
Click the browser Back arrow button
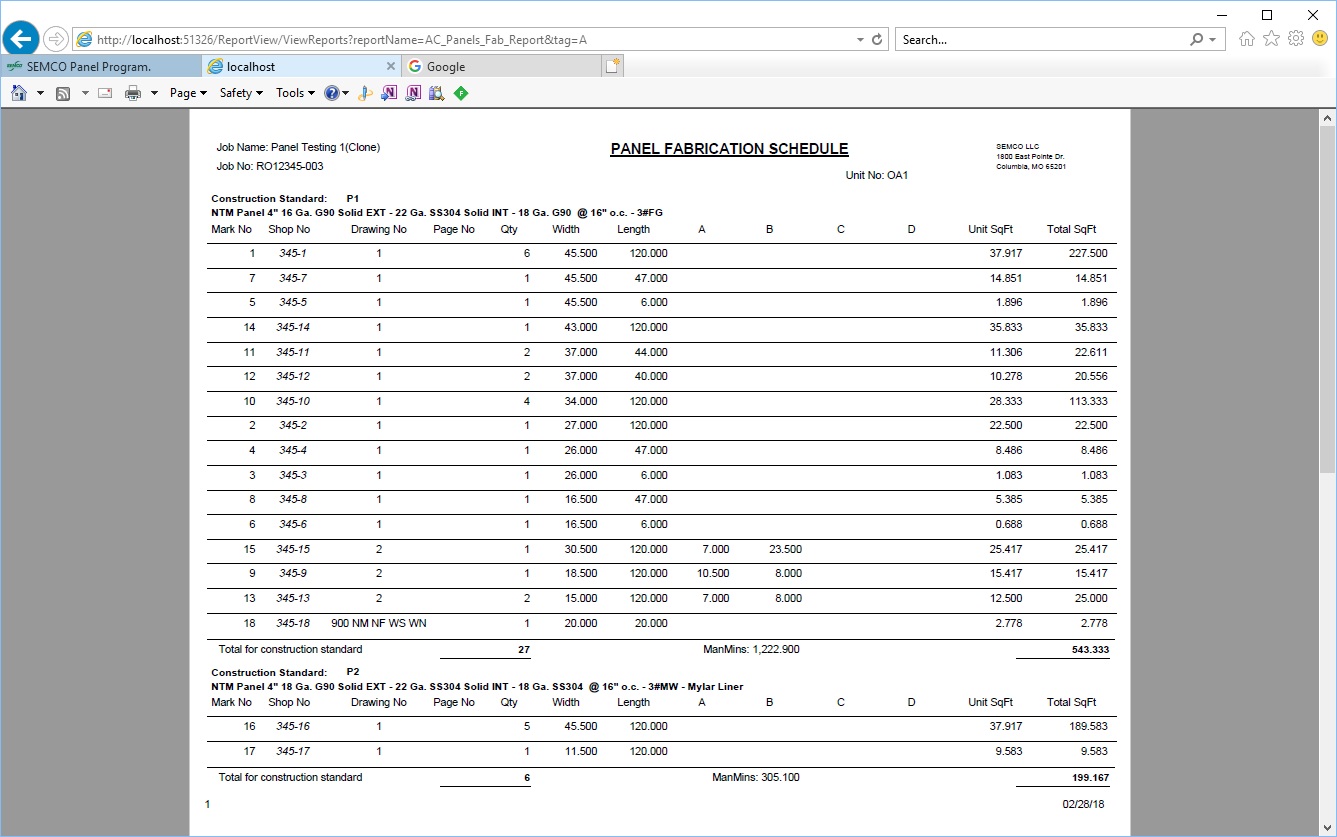[21, 39]
